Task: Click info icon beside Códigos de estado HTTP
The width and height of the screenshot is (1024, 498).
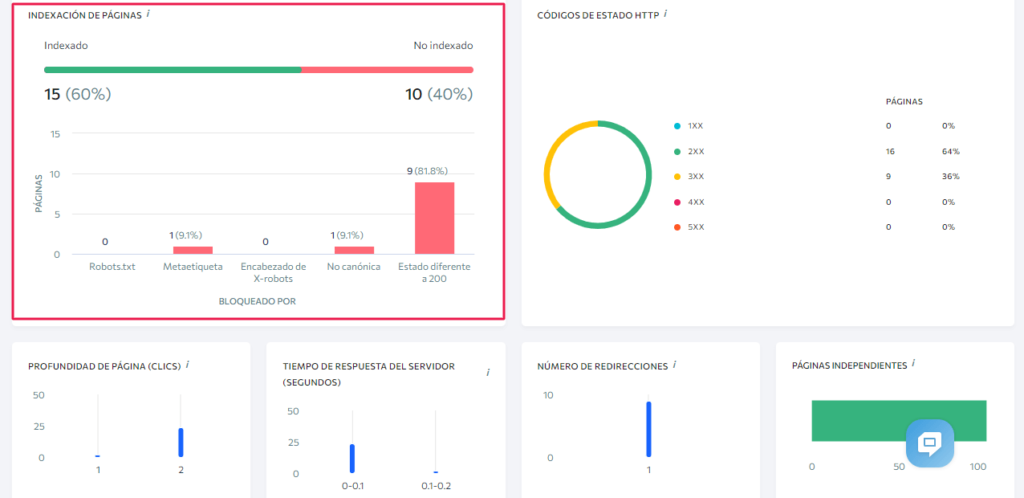Action: click(x=665, y=13)
